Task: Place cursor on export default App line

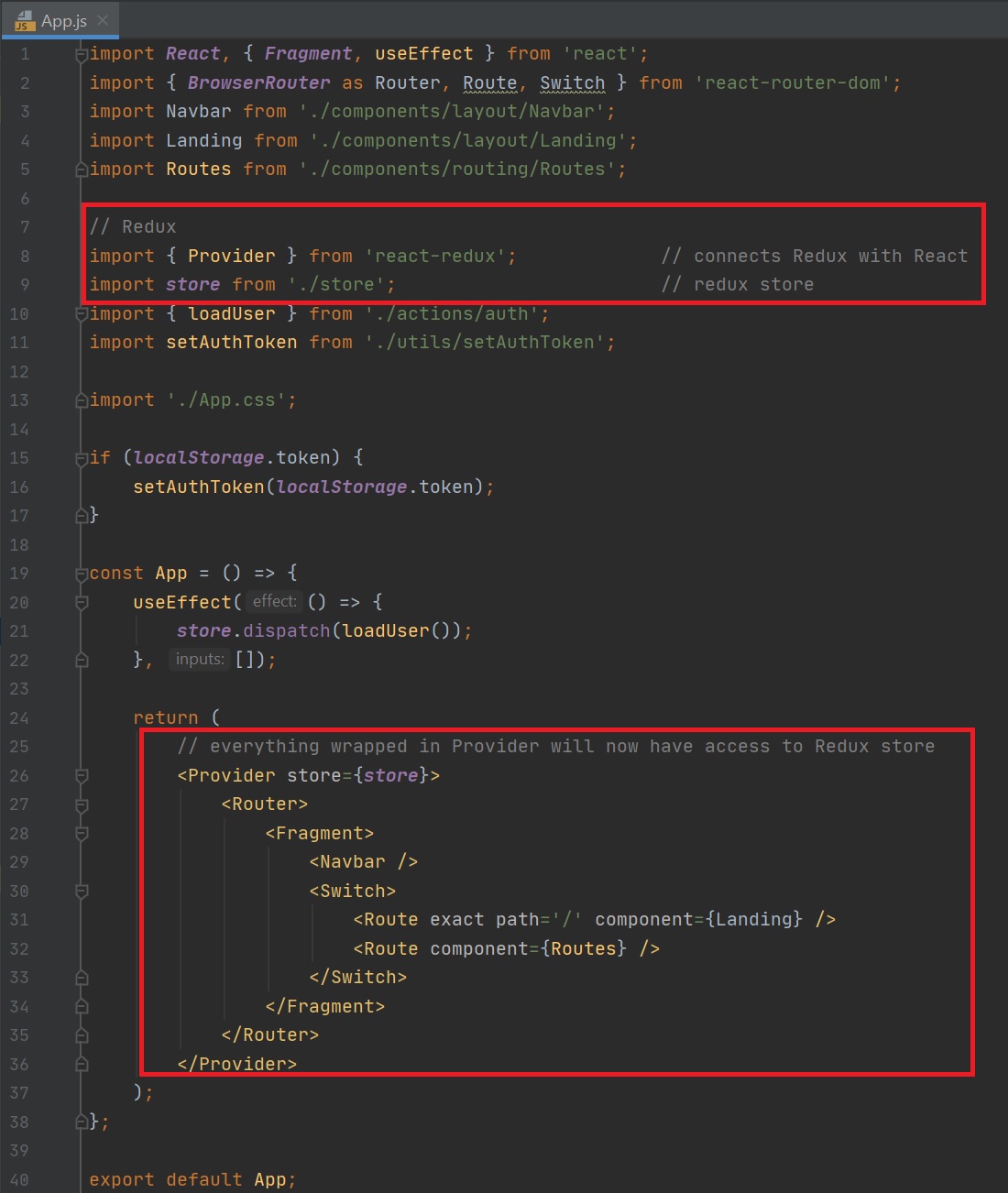Action: [x=192, y=1179]
